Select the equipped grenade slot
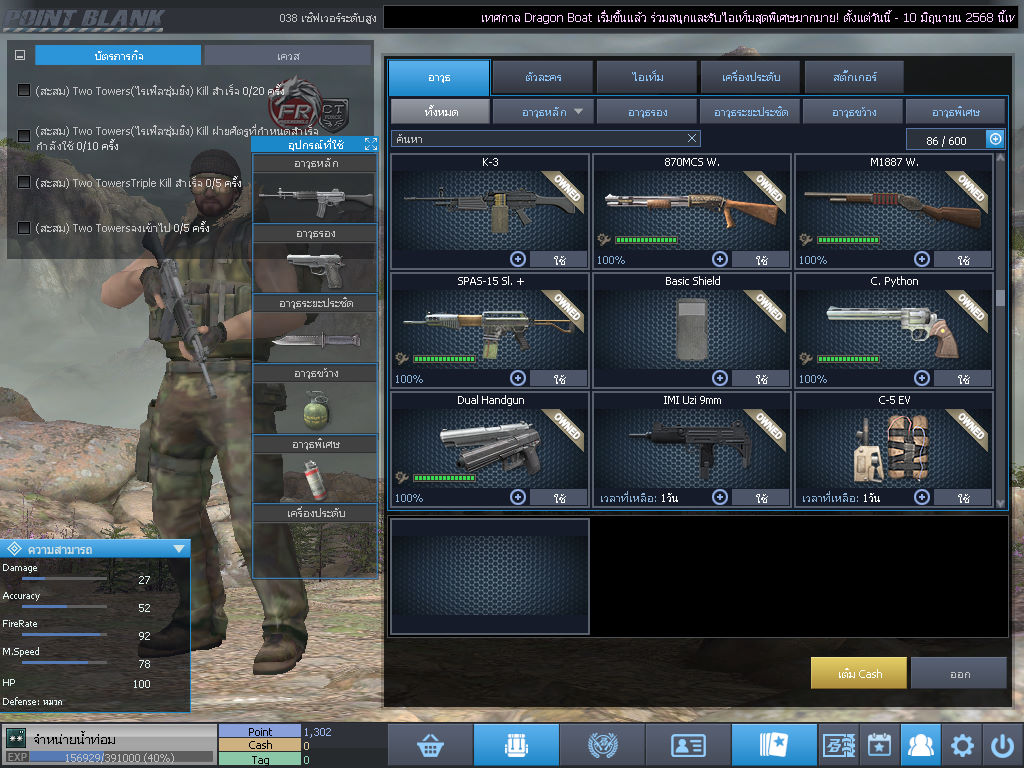 tap(315, 408)
